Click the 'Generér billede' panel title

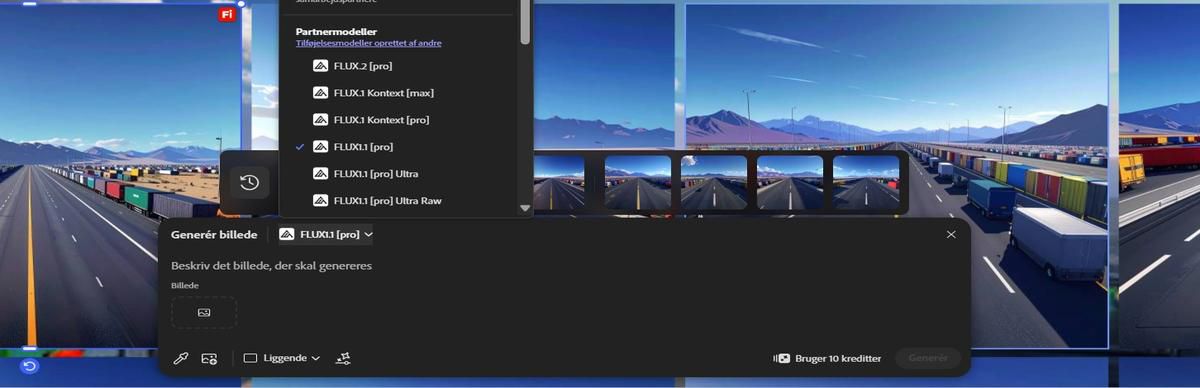point(214,235)
